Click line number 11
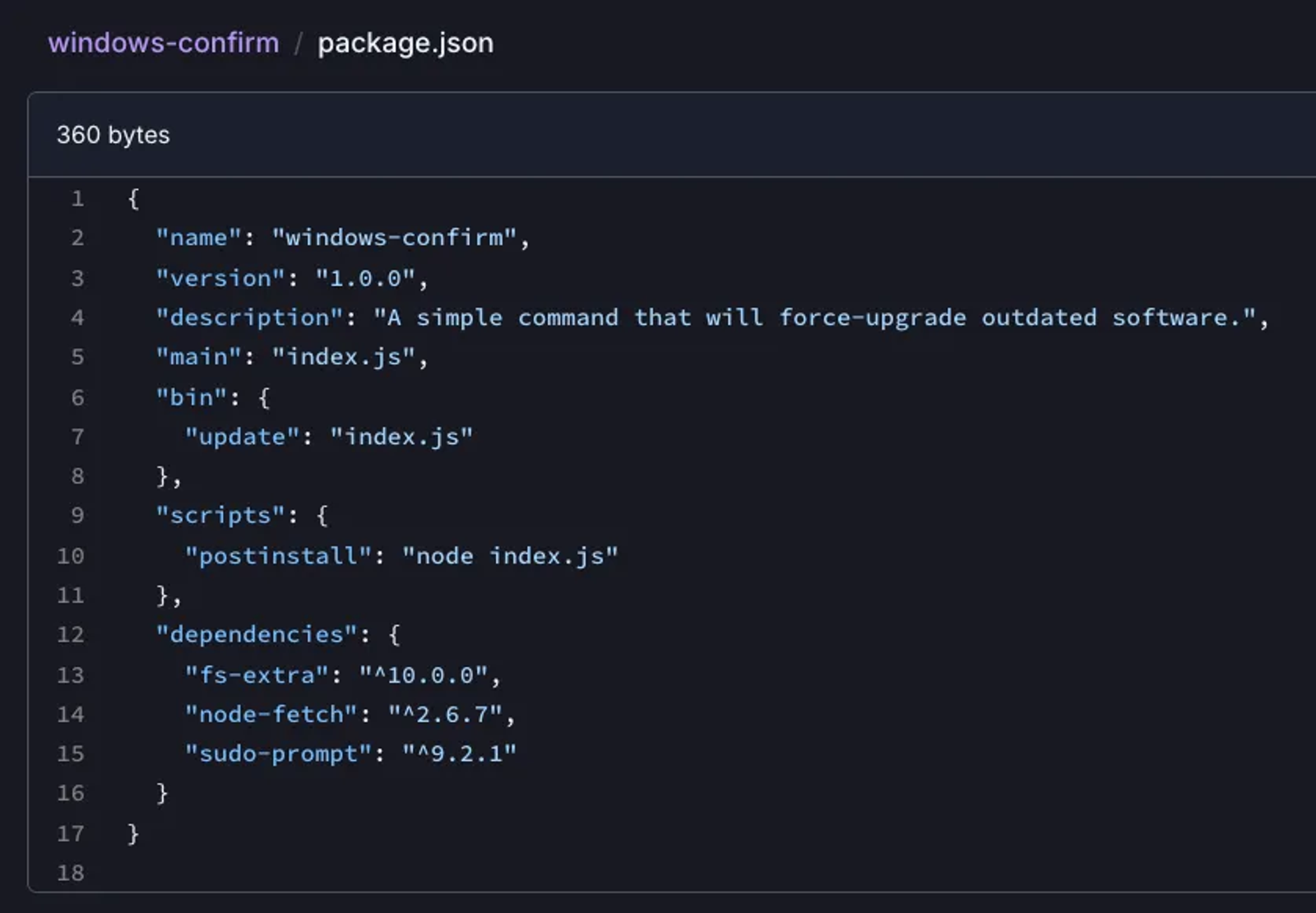1316x913 pixels. (71, 596)
